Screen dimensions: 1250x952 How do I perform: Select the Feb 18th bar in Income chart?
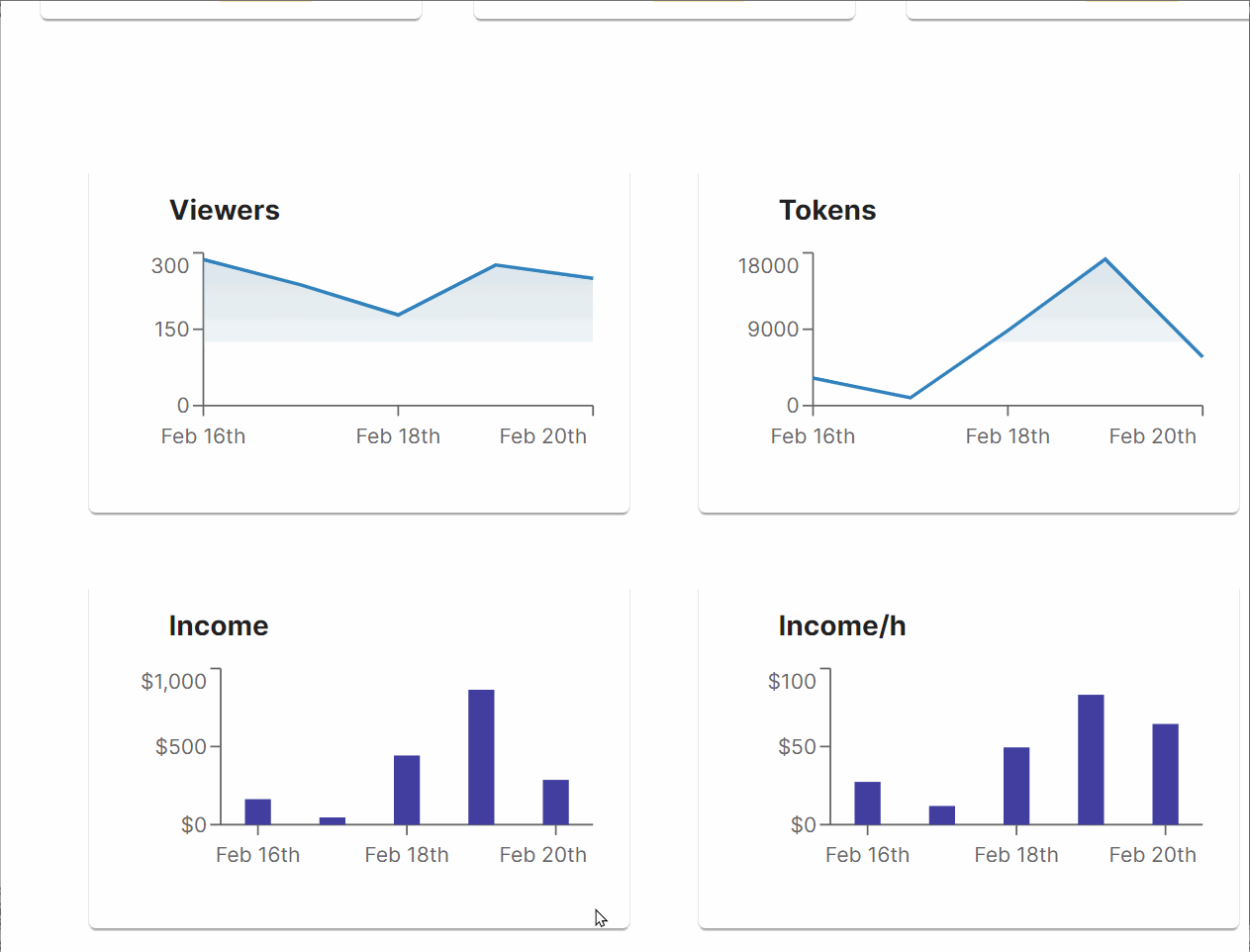click(407, 790)
